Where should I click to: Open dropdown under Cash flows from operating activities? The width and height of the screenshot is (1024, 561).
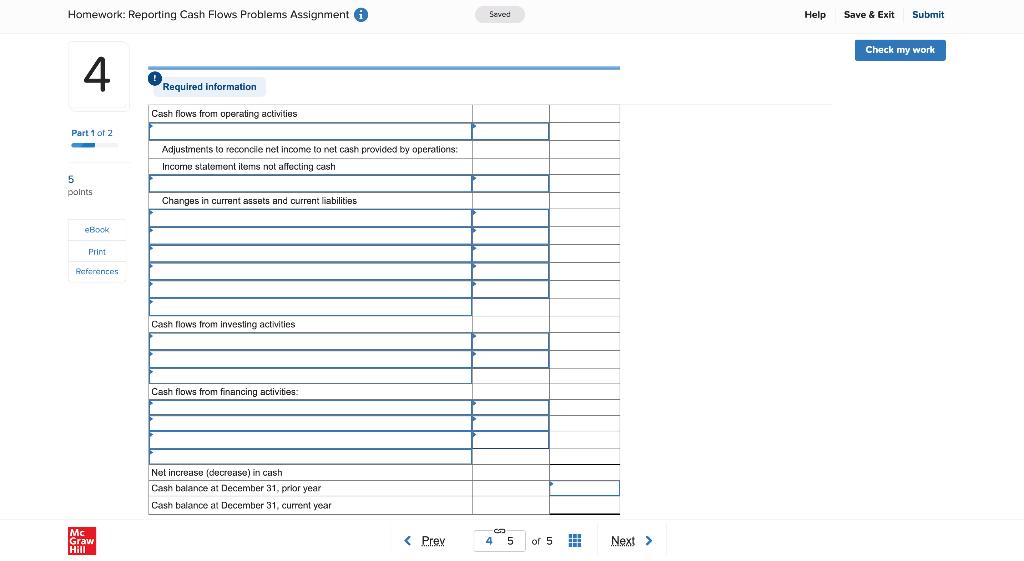click(310, 131)
